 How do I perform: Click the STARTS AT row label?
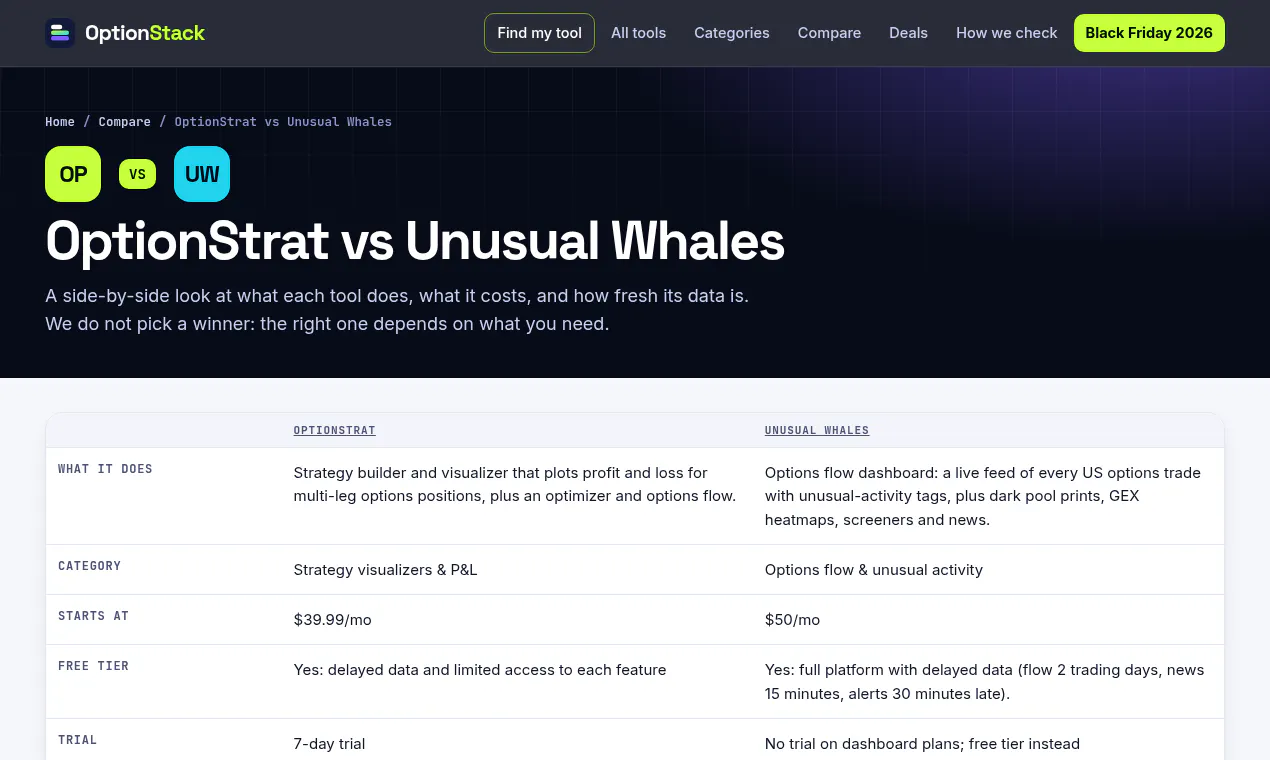click(93, 616)
